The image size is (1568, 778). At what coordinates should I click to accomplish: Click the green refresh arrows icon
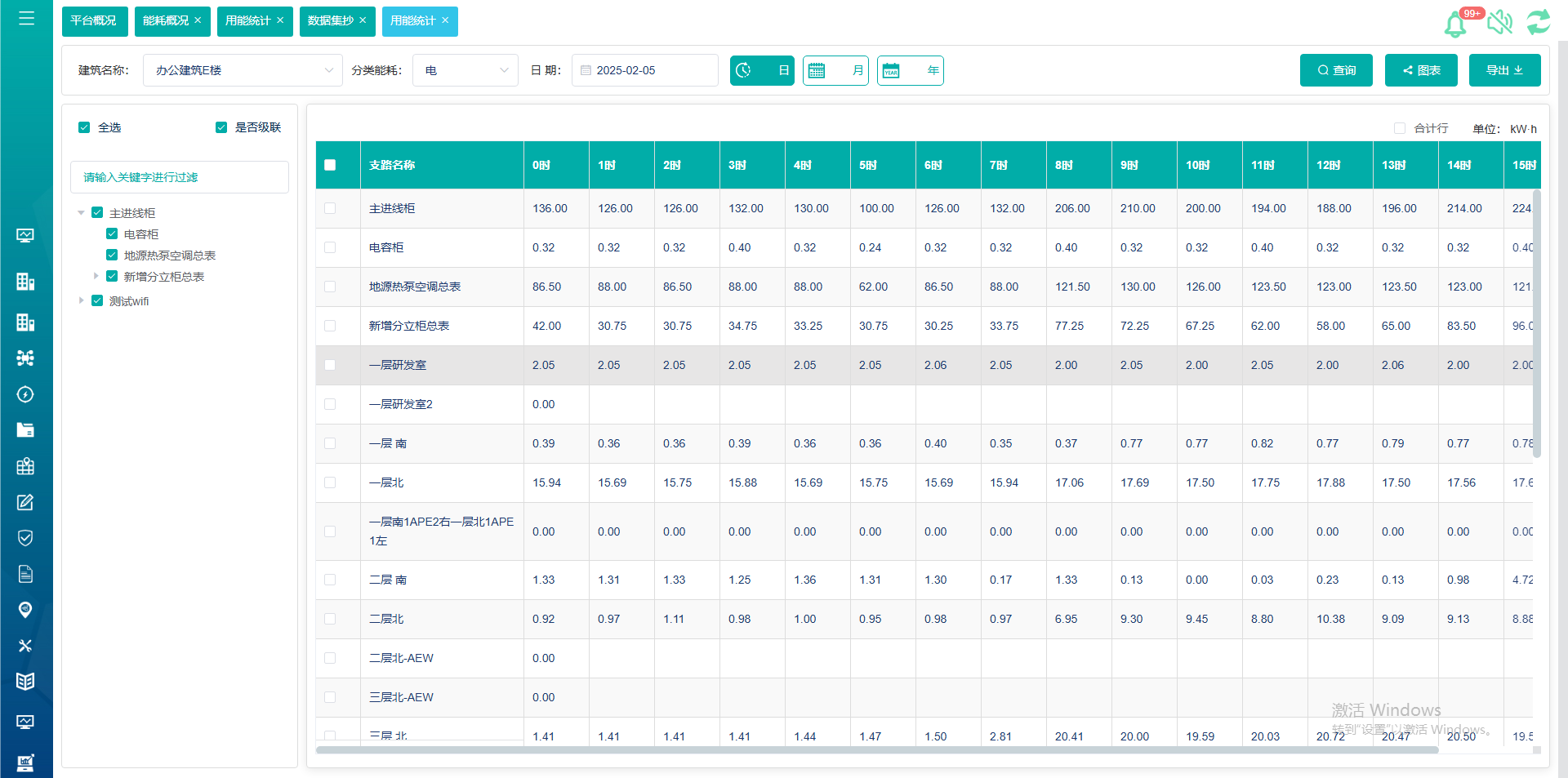[1539, 22]
